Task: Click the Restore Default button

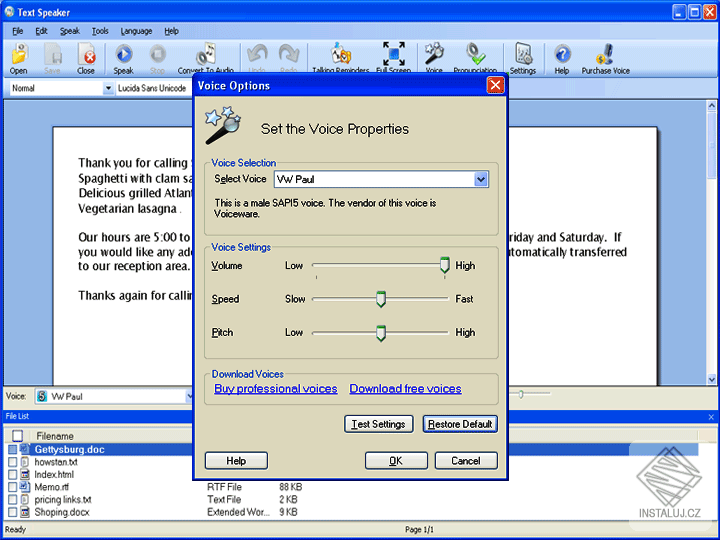Action: pyautogui.click(x=460, y=424)
